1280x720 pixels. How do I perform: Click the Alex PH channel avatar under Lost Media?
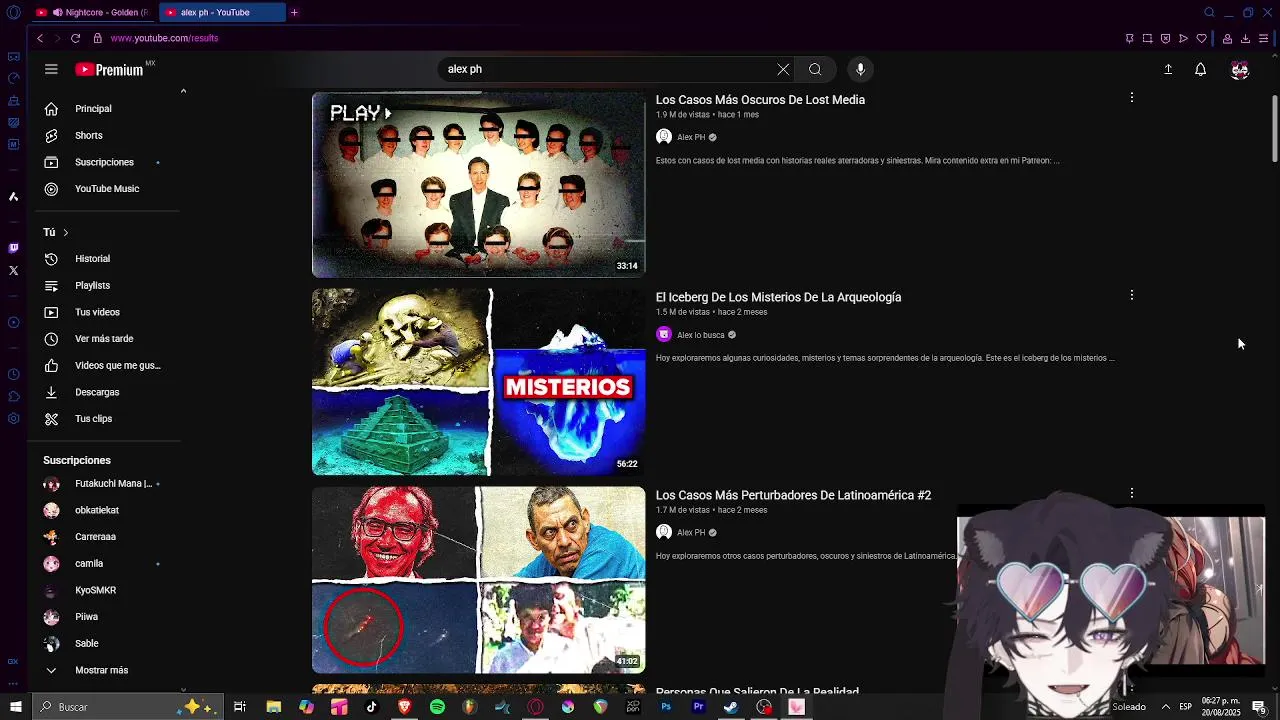pyautogui.click(x=663, y=137)
